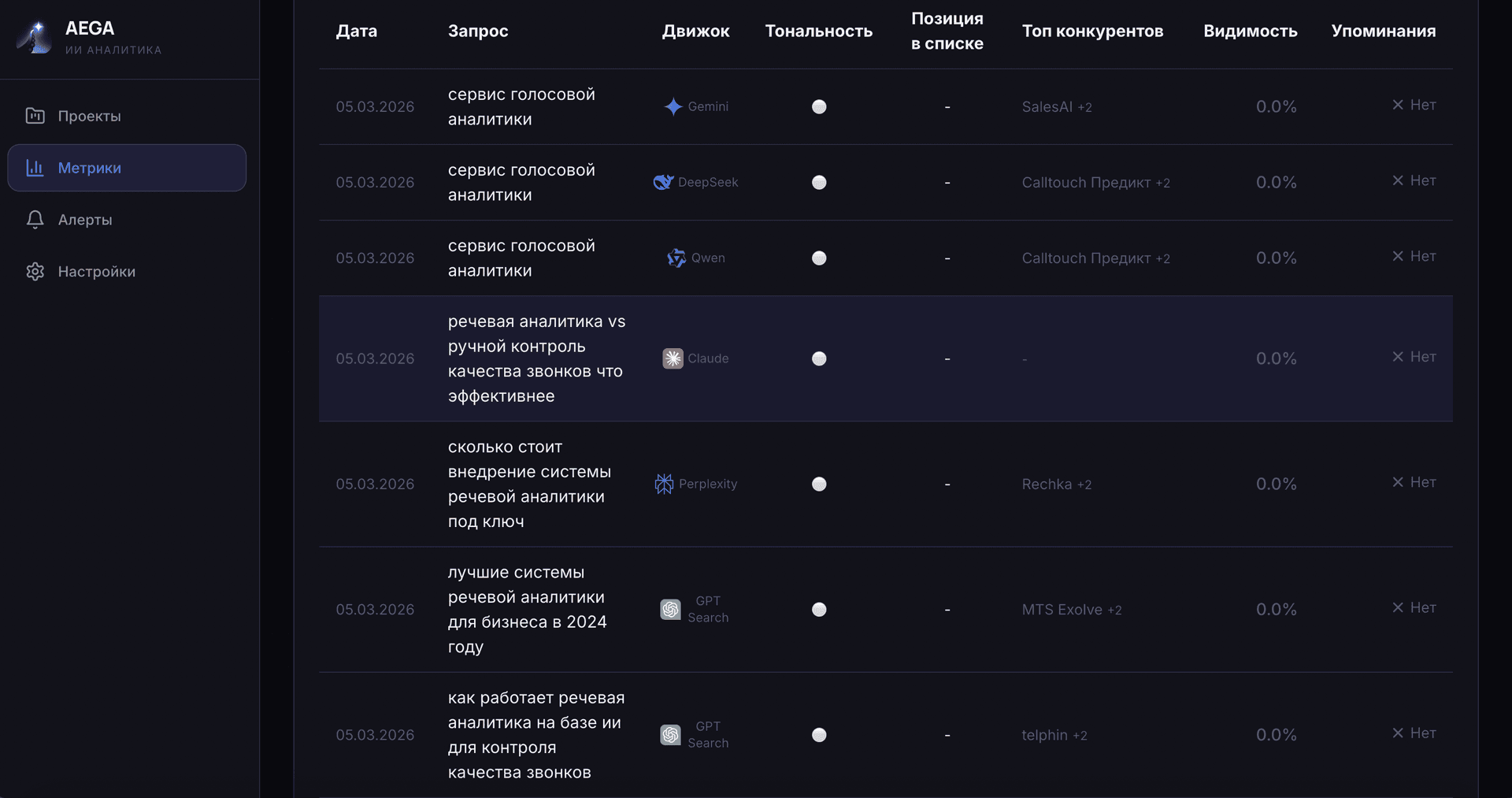Click the Тональность column header
This screenshot has height=798, width=1512.
(x=818, y=32)
